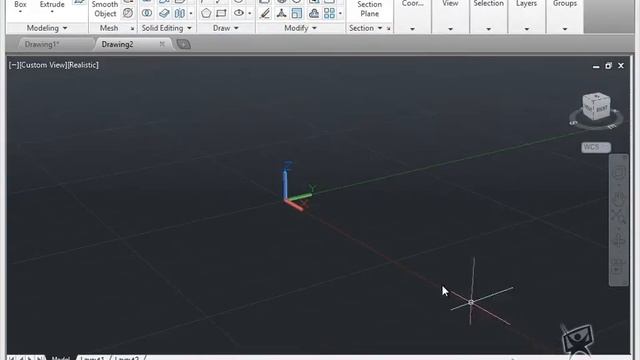Click the Orbit icon in navigation bar
Screen dimensions: 640x360
(x=619, y=241)
